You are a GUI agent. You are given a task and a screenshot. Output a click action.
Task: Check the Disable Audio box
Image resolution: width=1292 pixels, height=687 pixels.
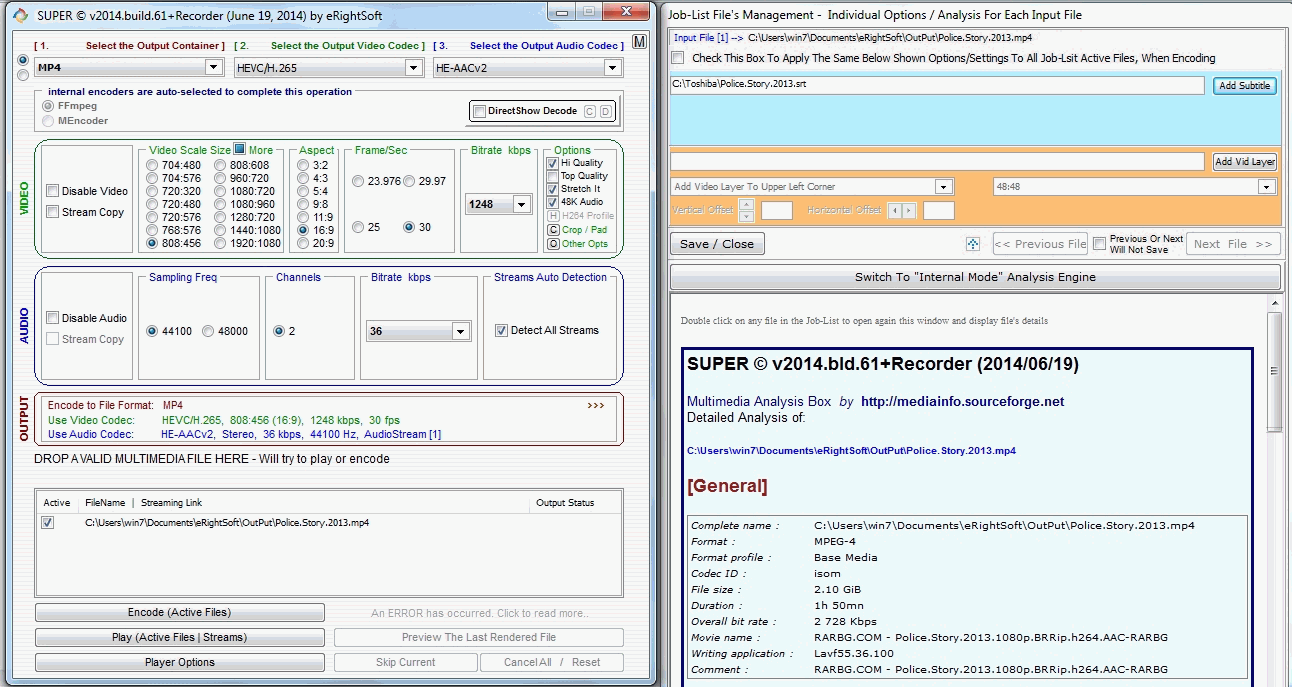point(53,318)
